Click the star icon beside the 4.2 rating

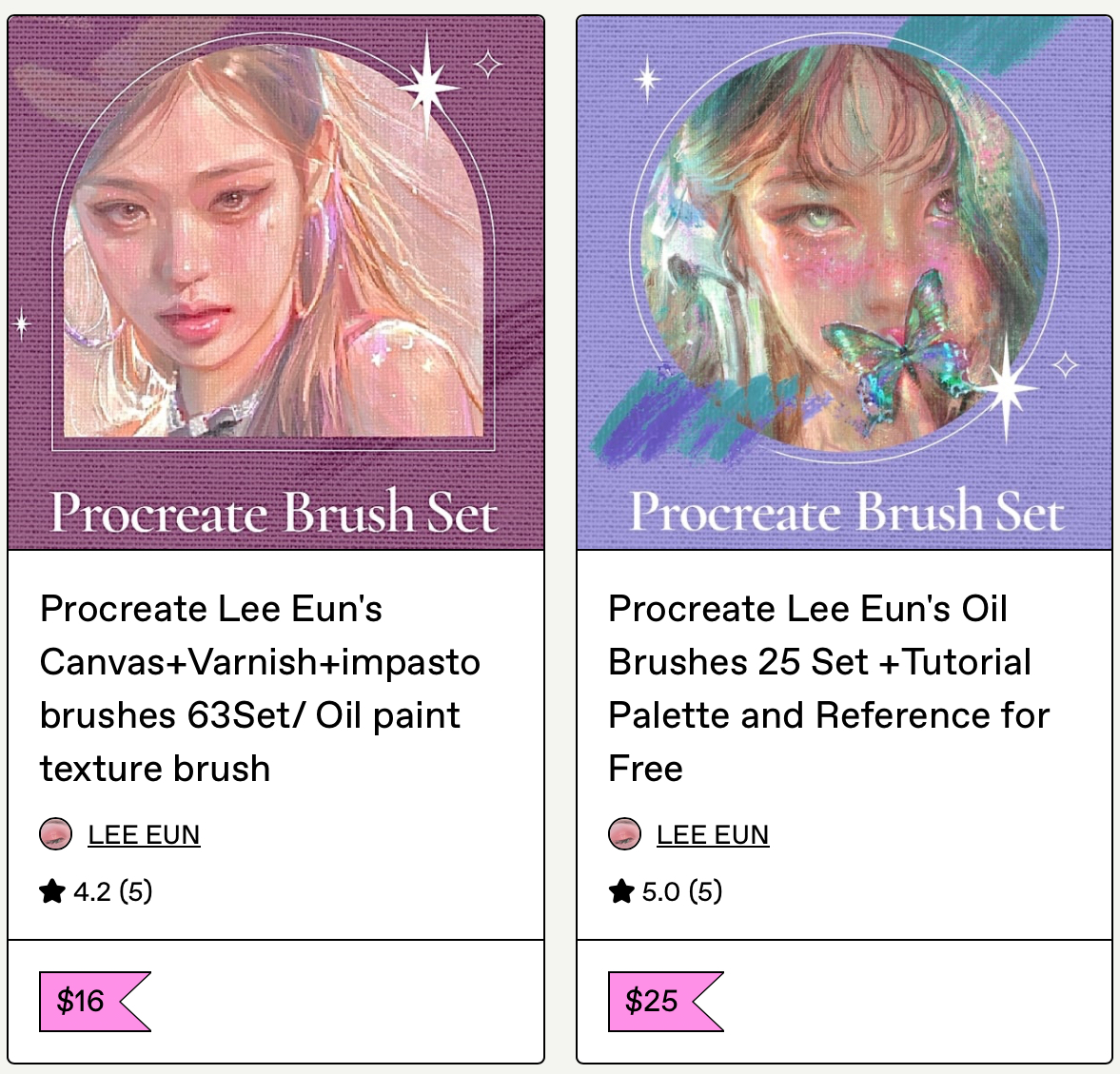52,891
